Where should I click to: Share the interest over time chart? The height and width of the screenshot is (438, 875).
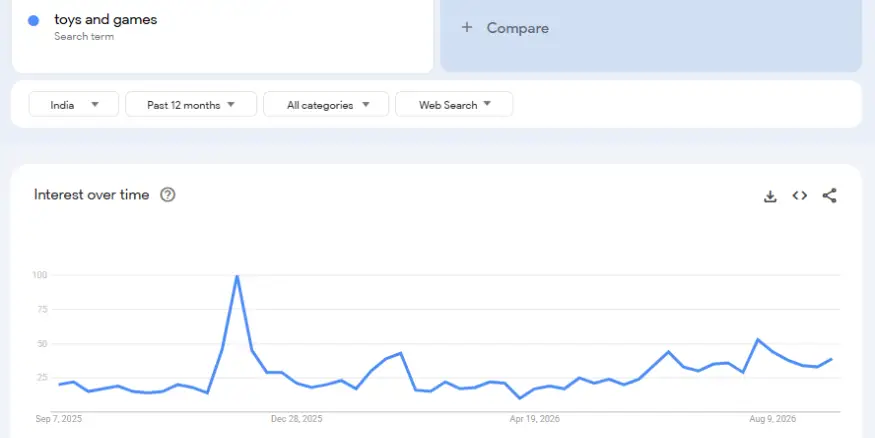(829, 195)
